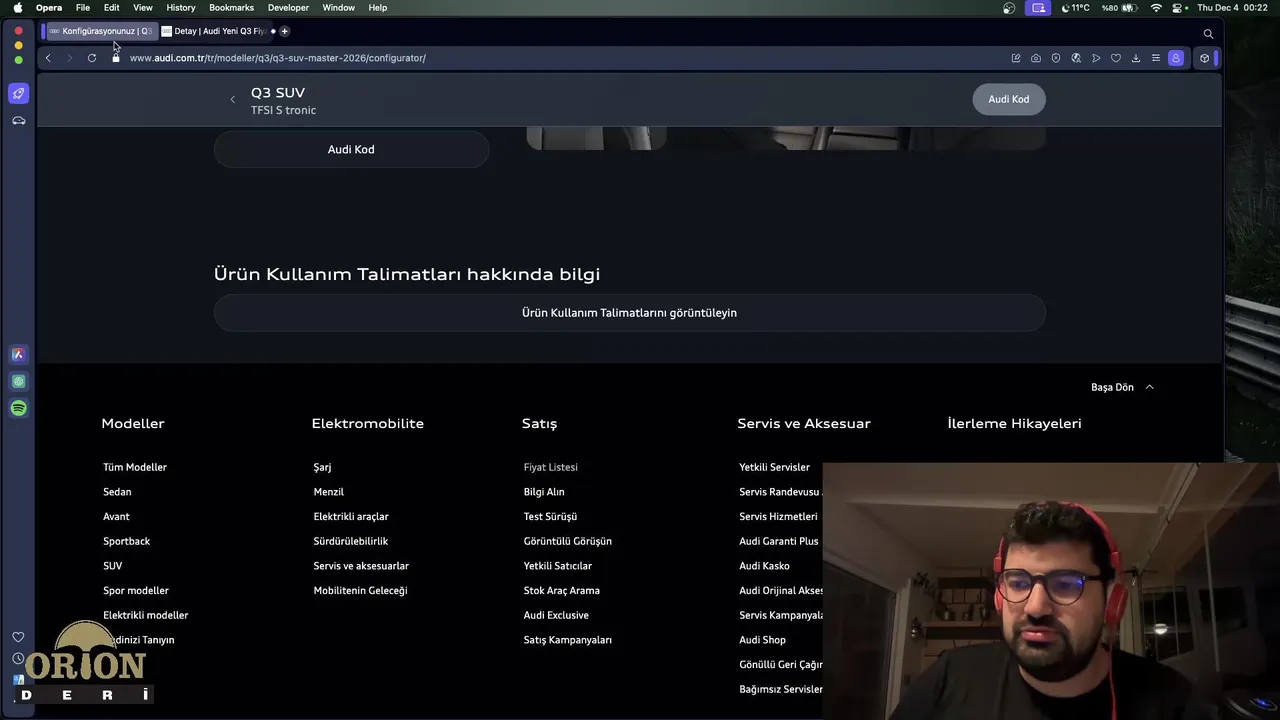
Task: Open the Bookmarks menu
Action: pos(231,7)
